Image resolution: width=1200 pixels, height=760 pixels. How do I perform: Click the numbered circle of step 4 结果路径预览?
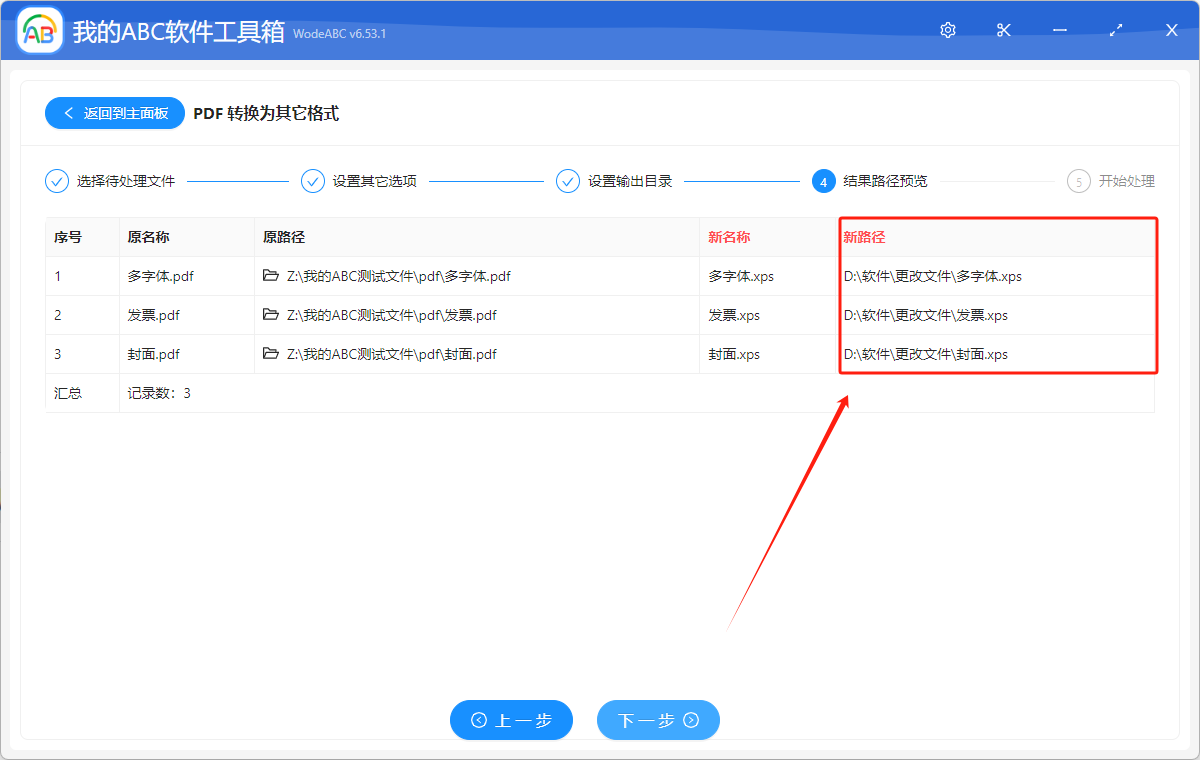click(x=824, y=181)
